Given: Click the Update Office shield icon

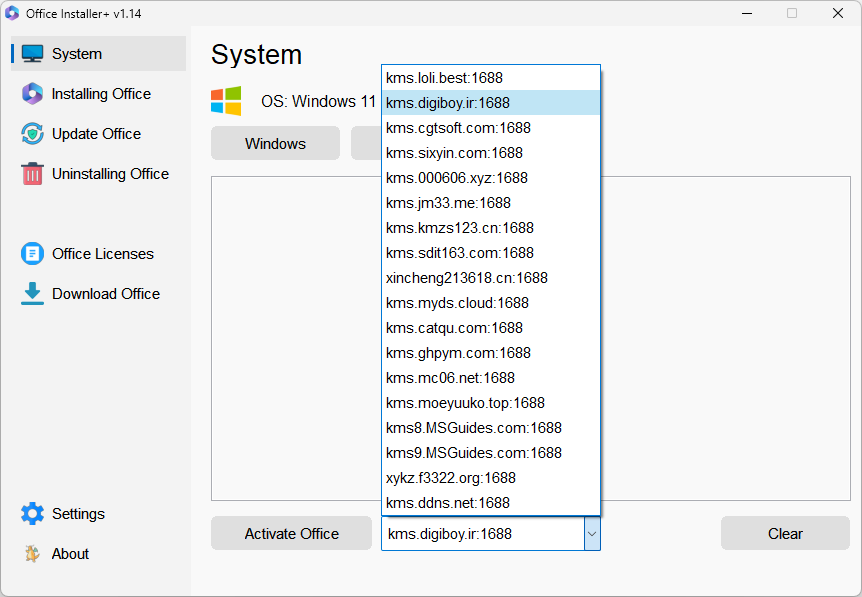Looking at the screenshot, I should pyautogui.click(x=32, y=134).
